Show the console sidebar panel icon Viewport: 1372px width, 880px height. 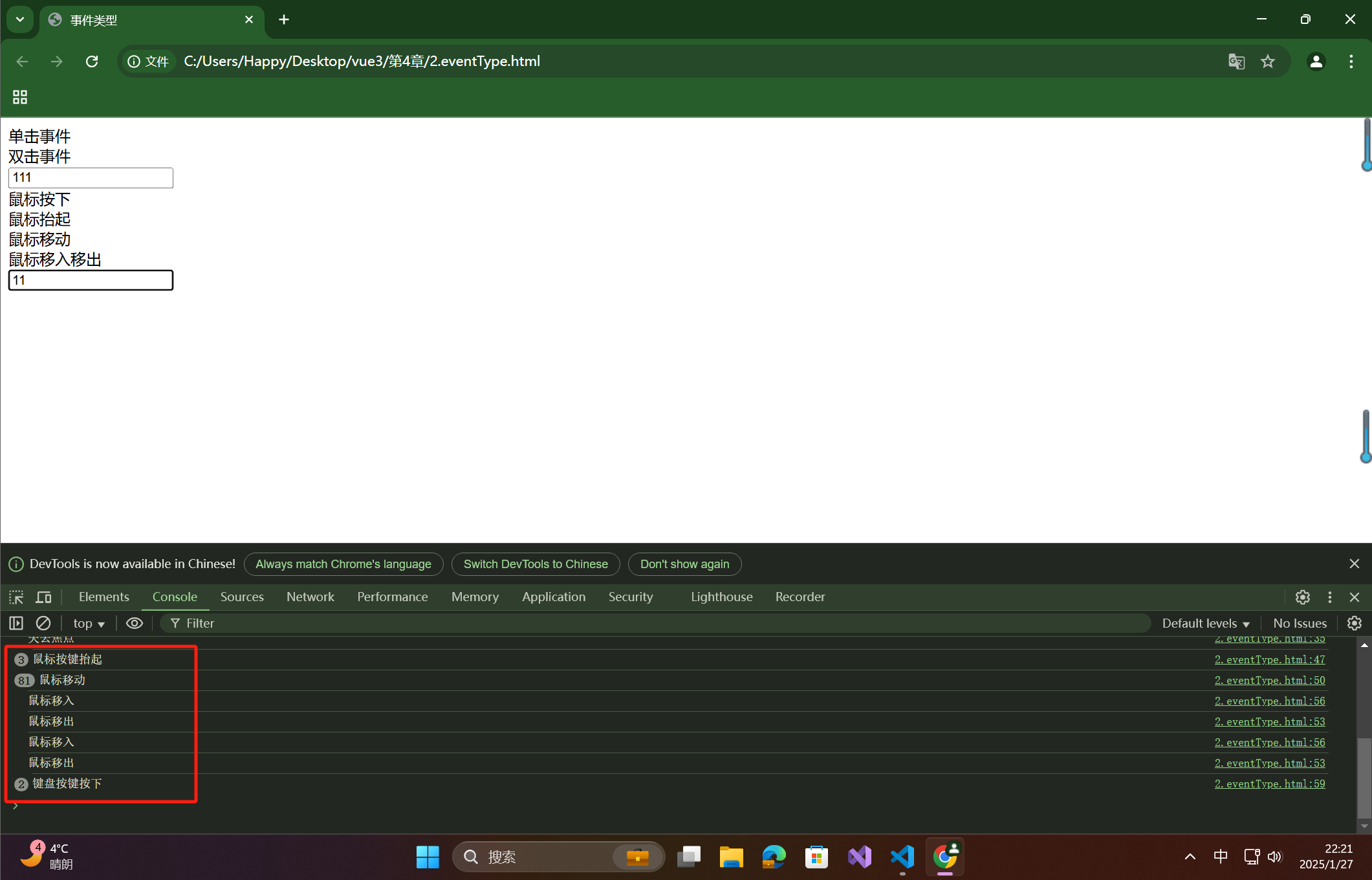pos(16,623)
